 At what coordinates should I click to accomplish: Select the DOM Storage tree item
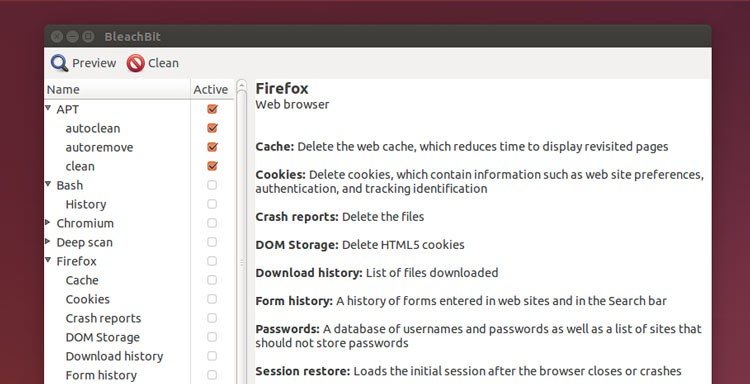coord(102,337)
